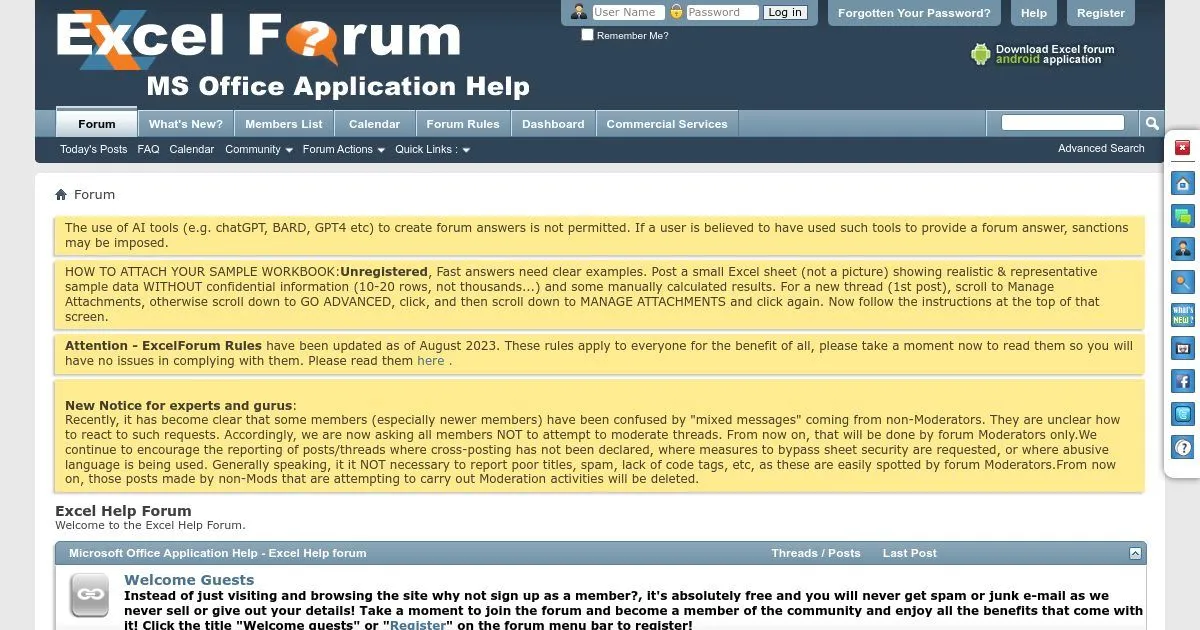Click the Android robot icon
Viewport: 1200px width, 630px height.
pyautogui.click(x=980, y=54)
